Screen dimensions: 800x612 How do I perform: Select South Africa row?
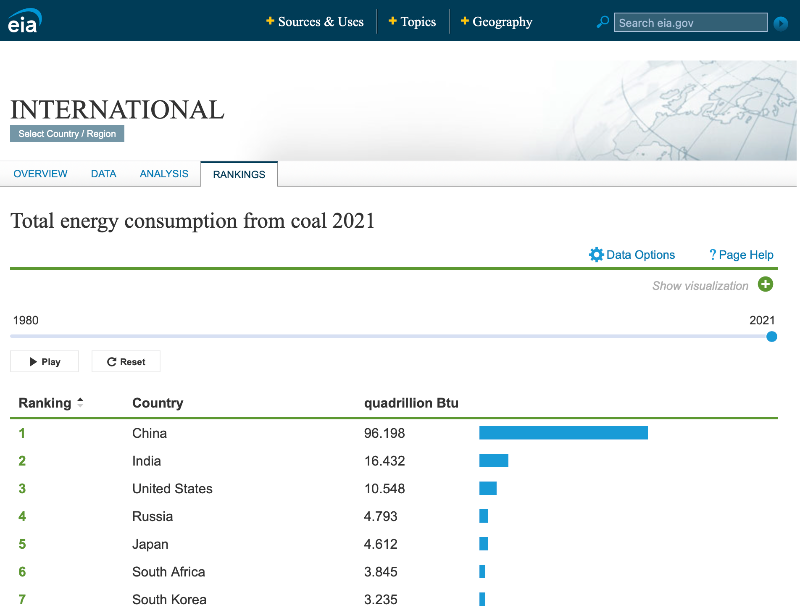tap(394, 572)
